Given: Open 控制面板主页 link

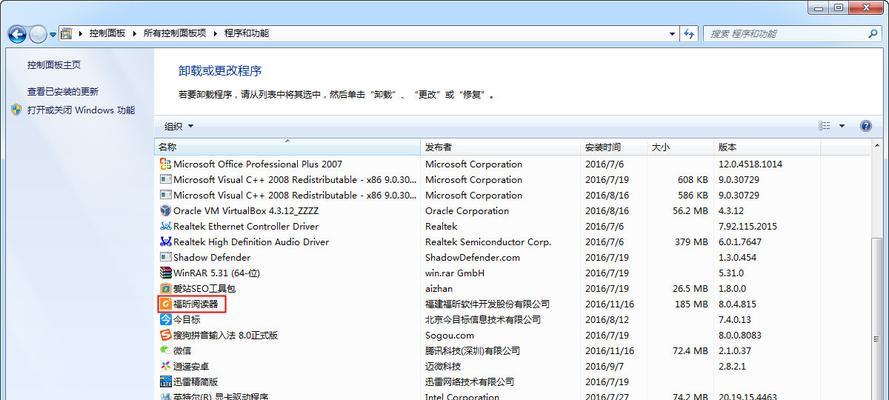Looking at the screenshot, I should coord(54,65).
